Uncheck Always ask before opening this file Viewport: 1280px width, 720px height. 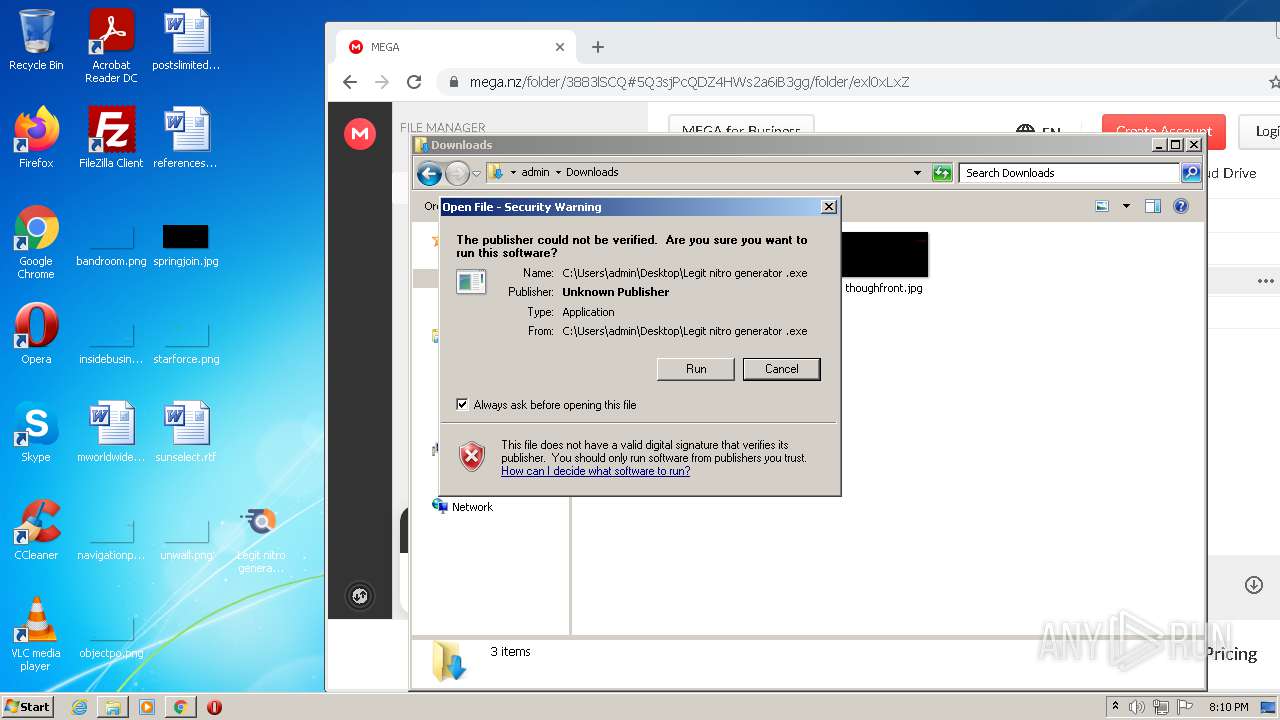click(x=462, y=405)
